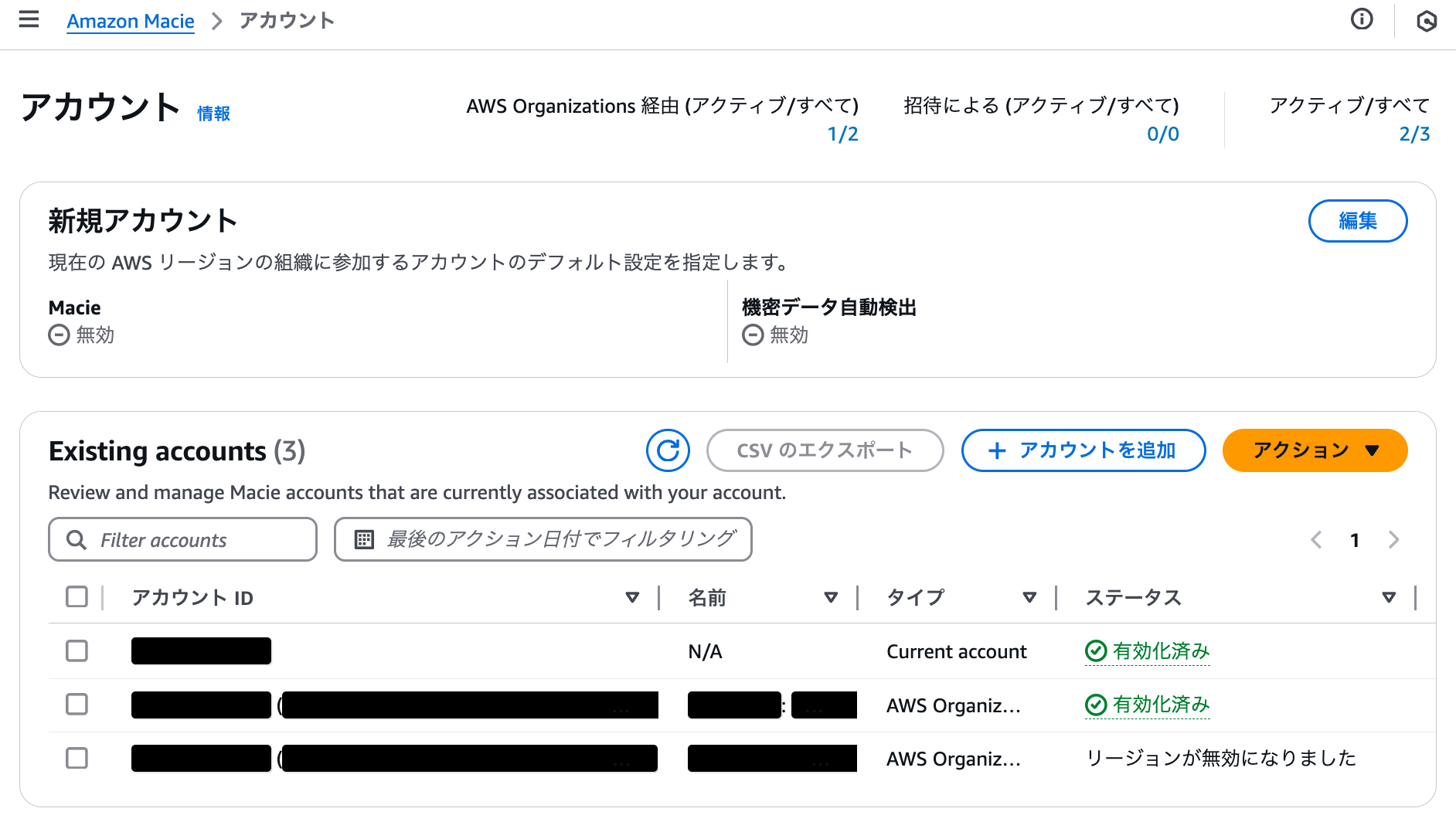
Task: Click リージョンが無効になりました status text
Action: coord(1221,758)
